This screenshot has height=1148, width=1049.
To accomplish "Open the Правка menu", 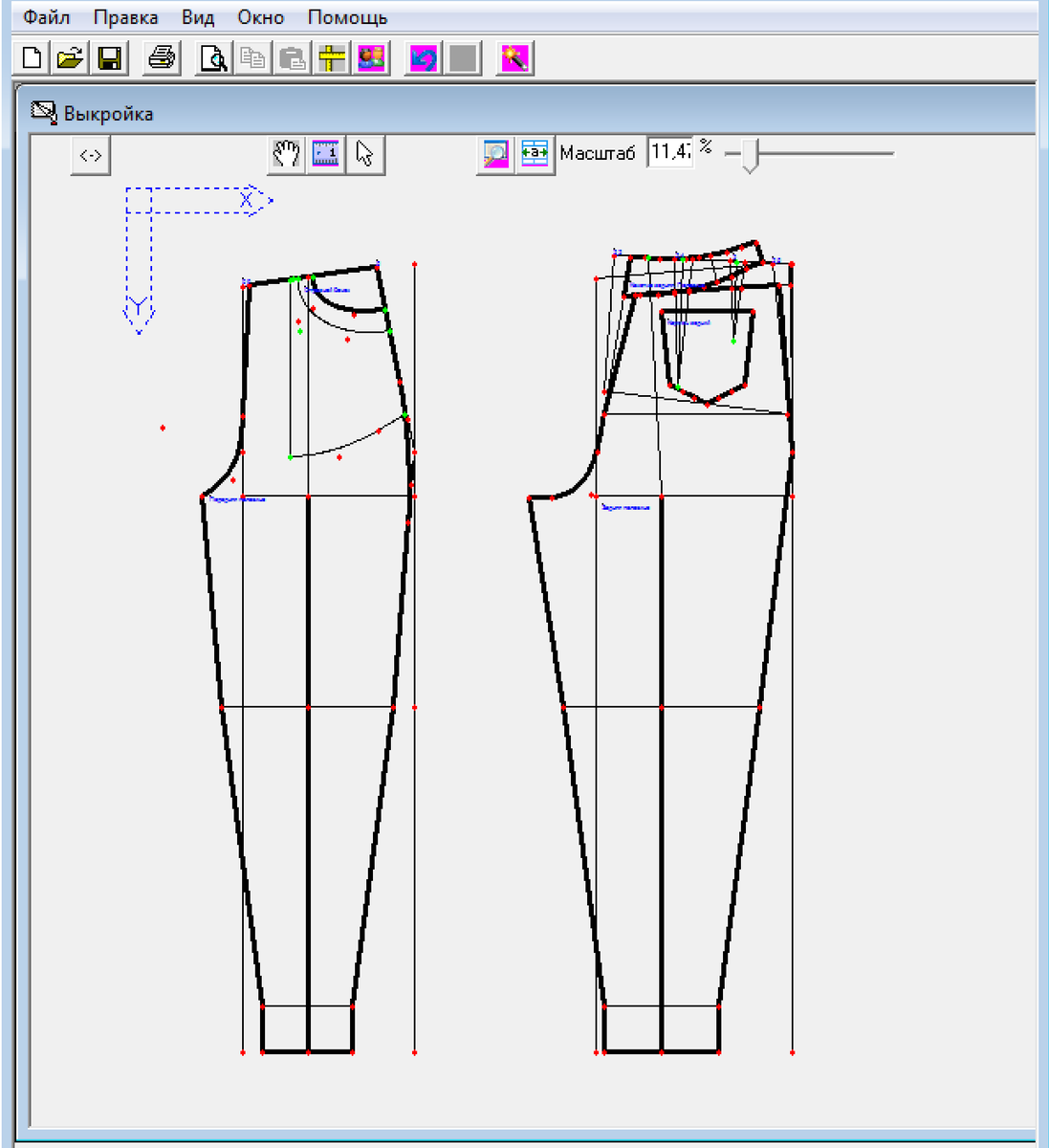I will (125, 17).
